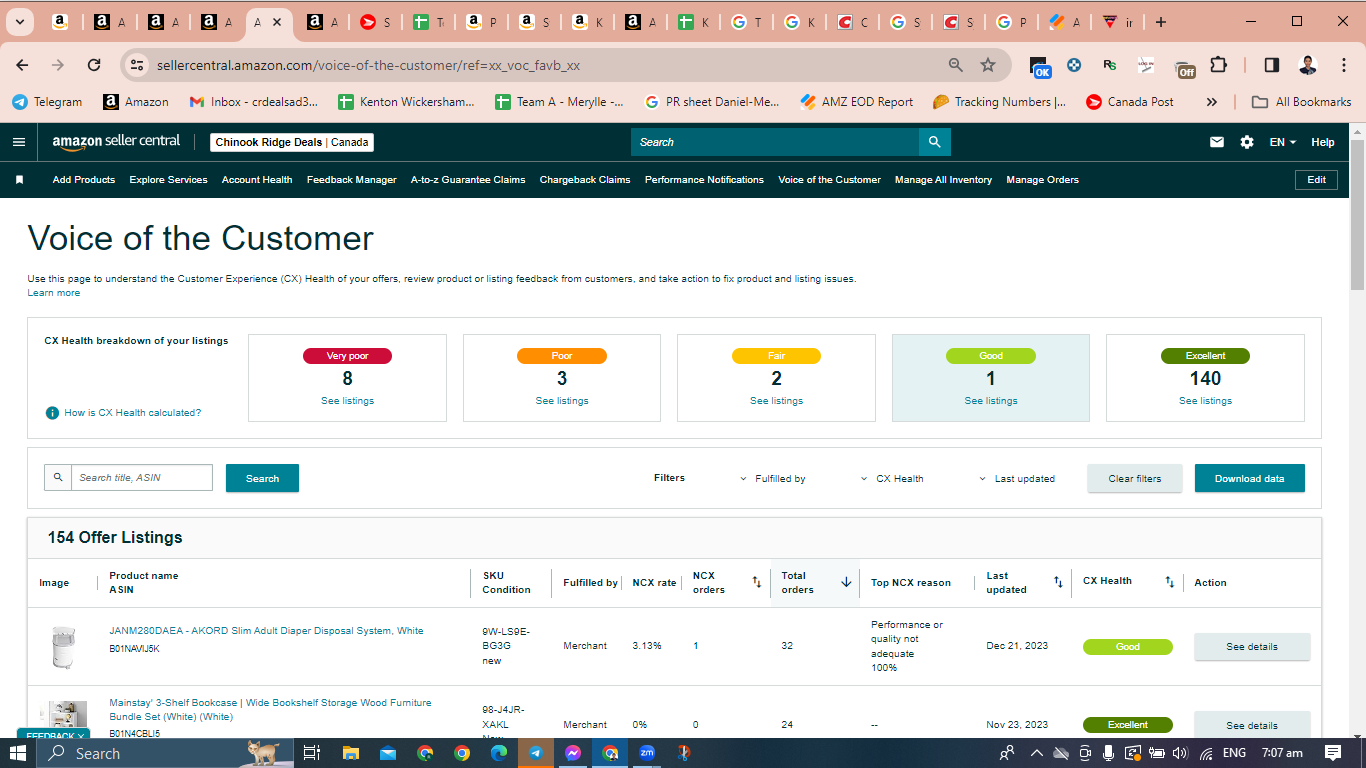
Task: Sort the table by NCX orders
Action: coord(757,582)
